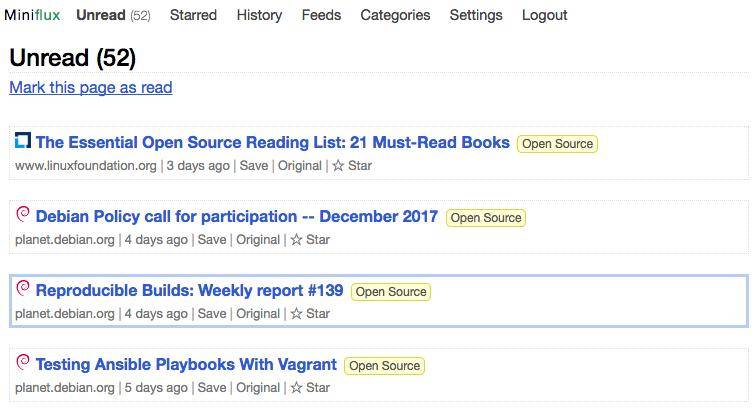Click Debian swirl icon beside Testing Ansible entry
756x410 pixels.
pyautogui.click(x=23, y=363)
